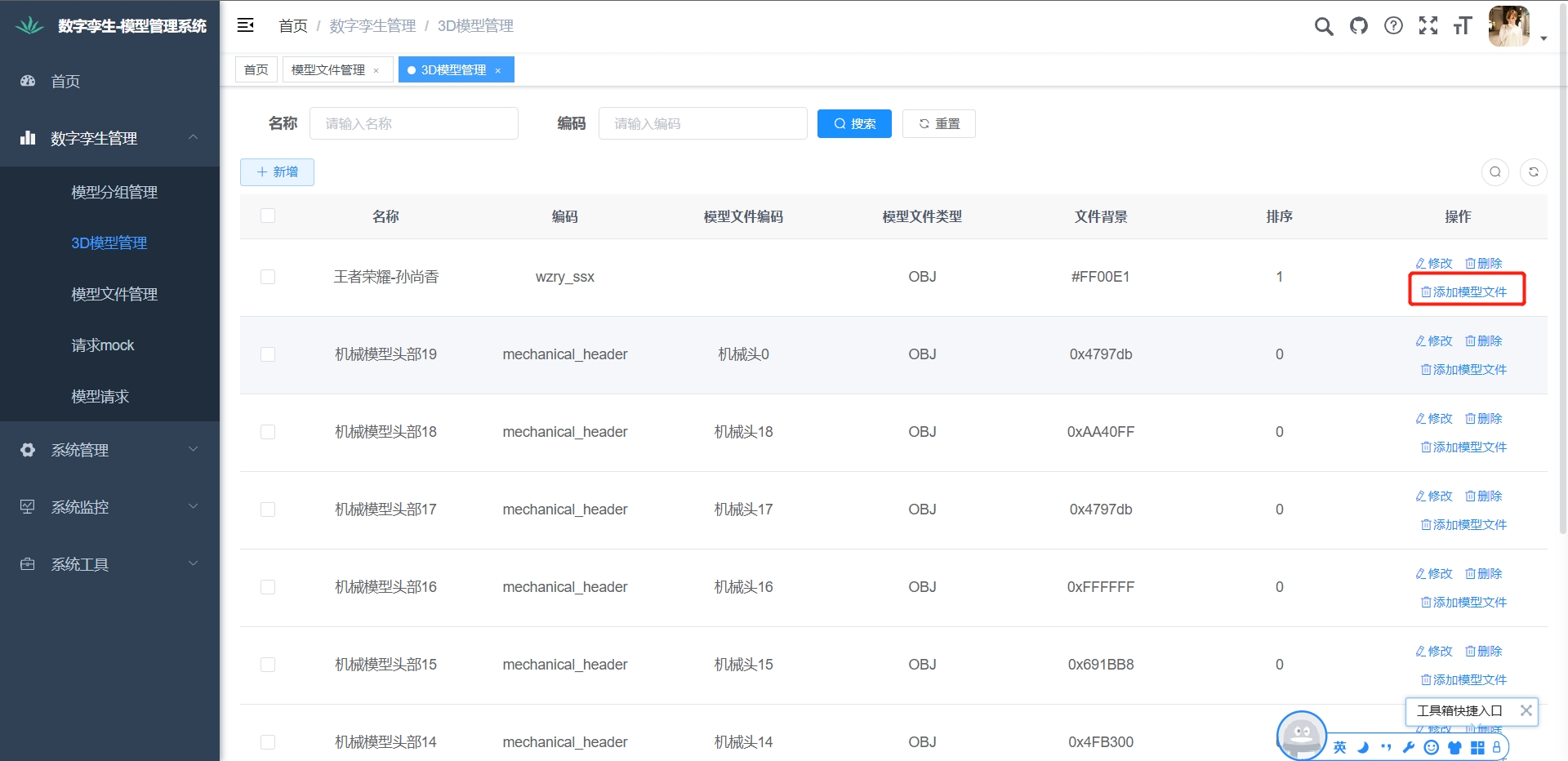The height and width of the screenshot is (761, 1568).
Task: Check the 机械模型头部17 row checkbox
Action: pos(268,510)
